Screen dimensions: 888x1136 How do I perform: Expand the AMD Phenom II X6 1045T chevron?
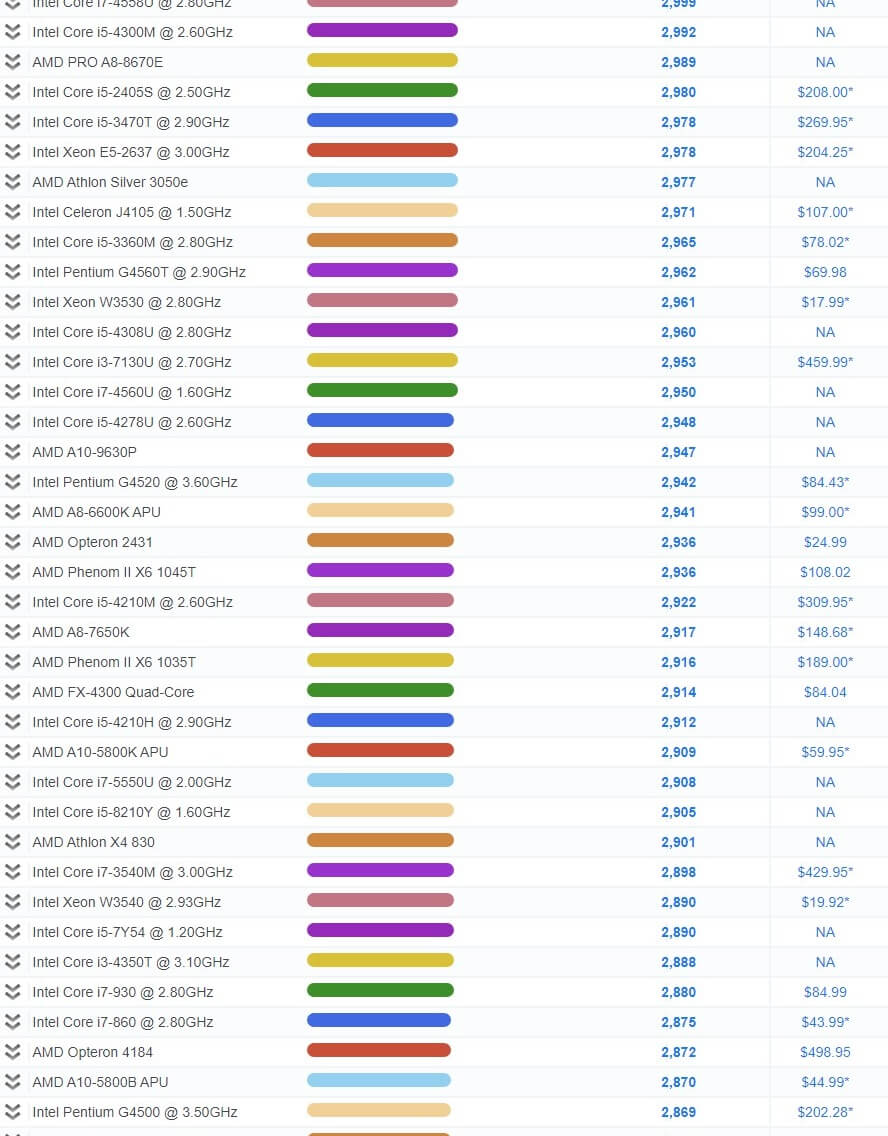click(x=12, y=572)
